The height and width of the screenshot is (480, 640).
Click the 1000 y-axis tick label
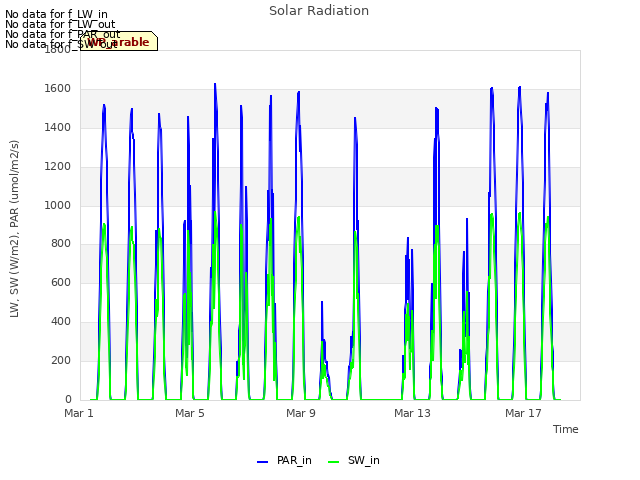58,205
